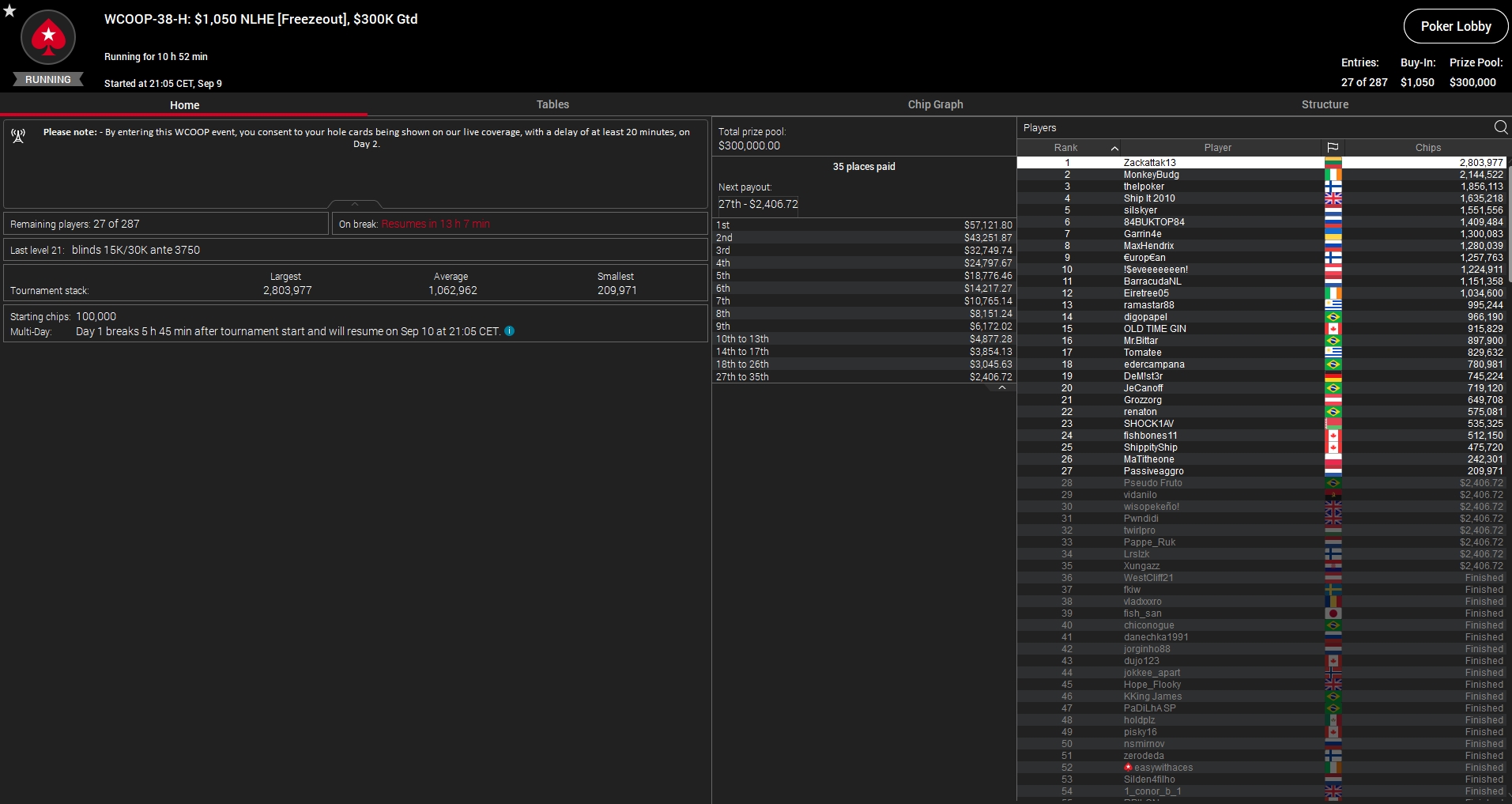Image resolution: width=1512 pixels, height=804 pixels.
Task: Open the Tables tab
Action: [x=552, y=104]
